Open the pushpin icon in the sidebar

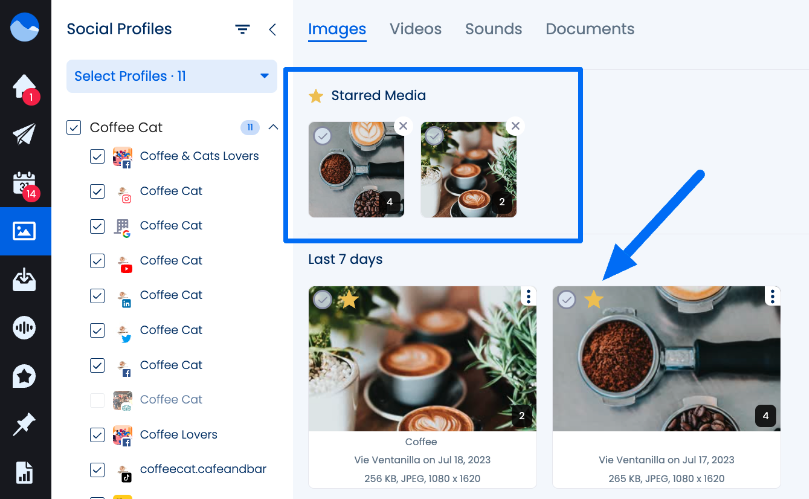point(24,424)
